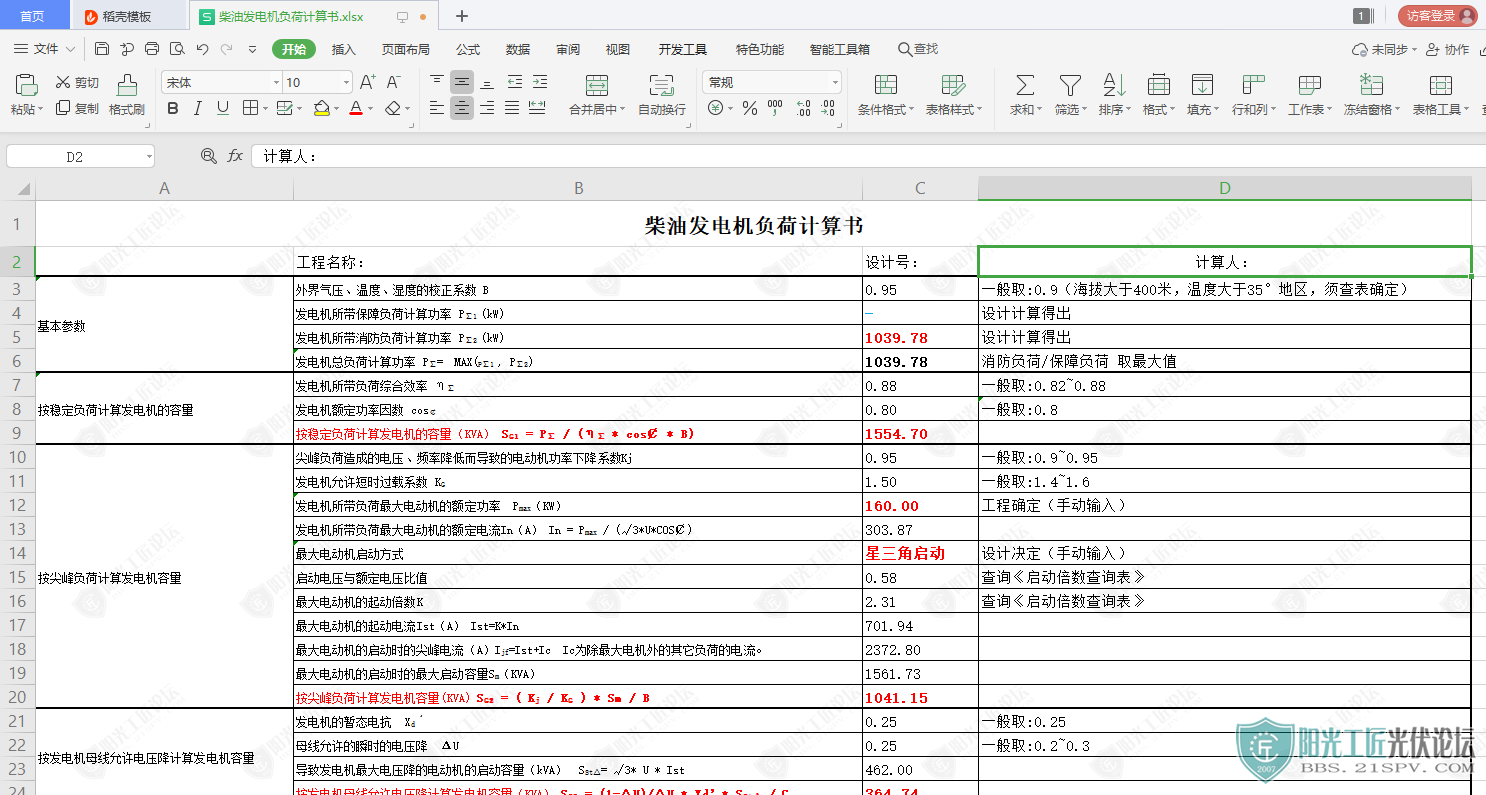Click Copy (复制)
The image size is (1486, 795).
(x=77, y=108)
